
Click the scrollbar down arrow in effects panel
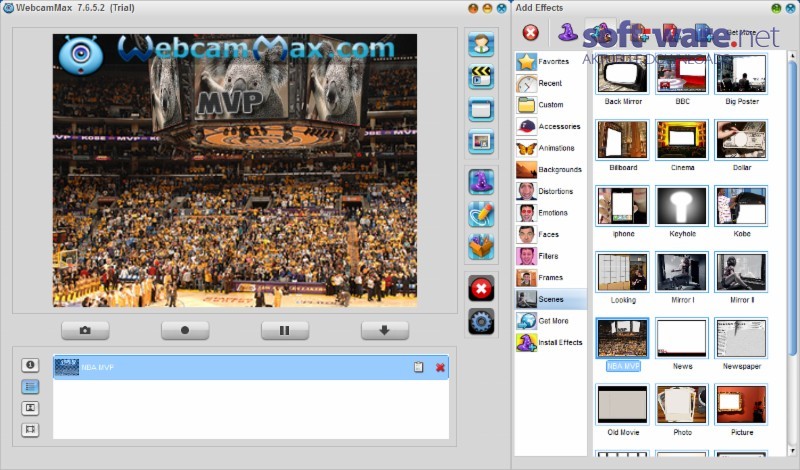792,451
